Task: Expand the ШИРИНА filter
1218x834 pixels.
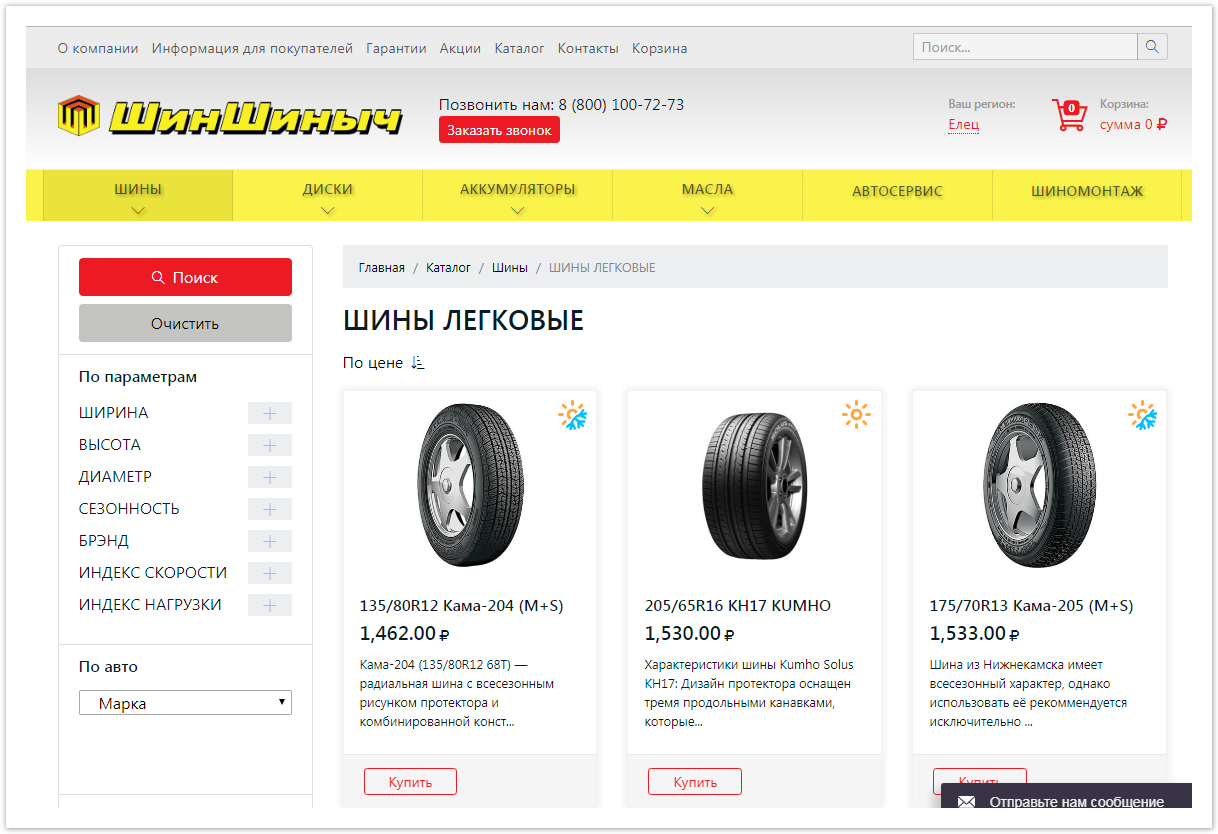Action: point(270,413)
